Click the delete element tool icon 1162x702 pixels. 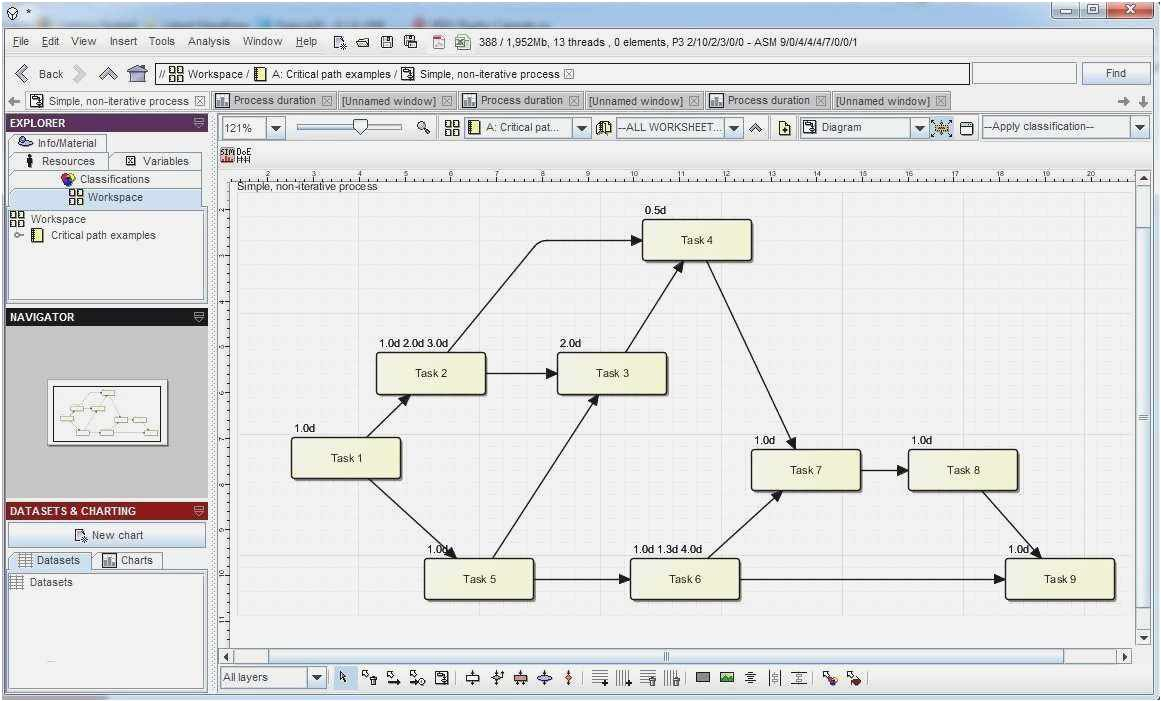pos(370,677)
